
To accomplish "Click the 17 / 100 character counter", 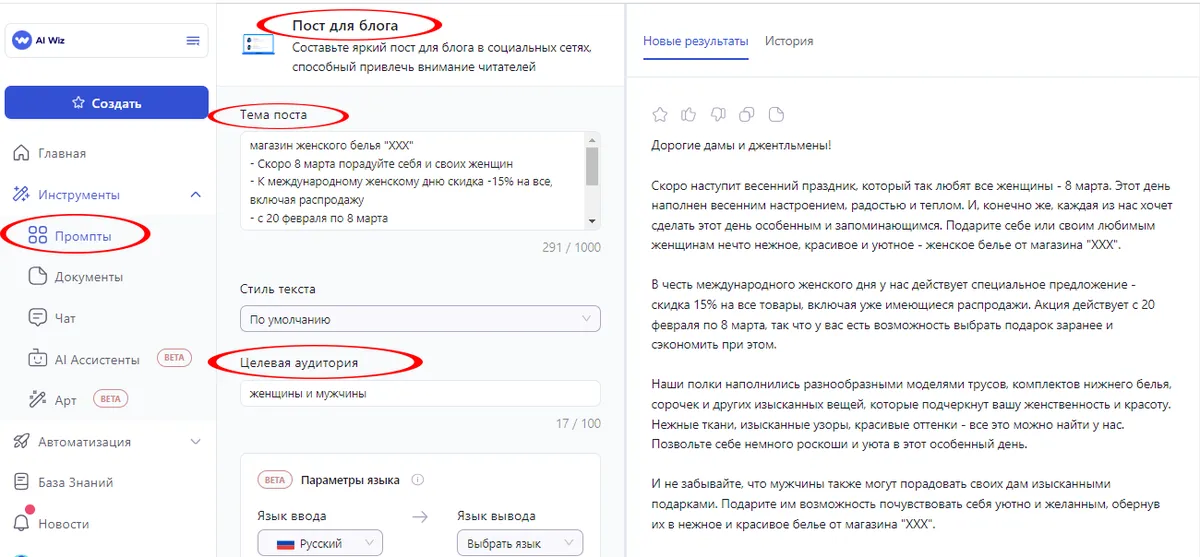I will pyautogui.click(x=578, y=424).
